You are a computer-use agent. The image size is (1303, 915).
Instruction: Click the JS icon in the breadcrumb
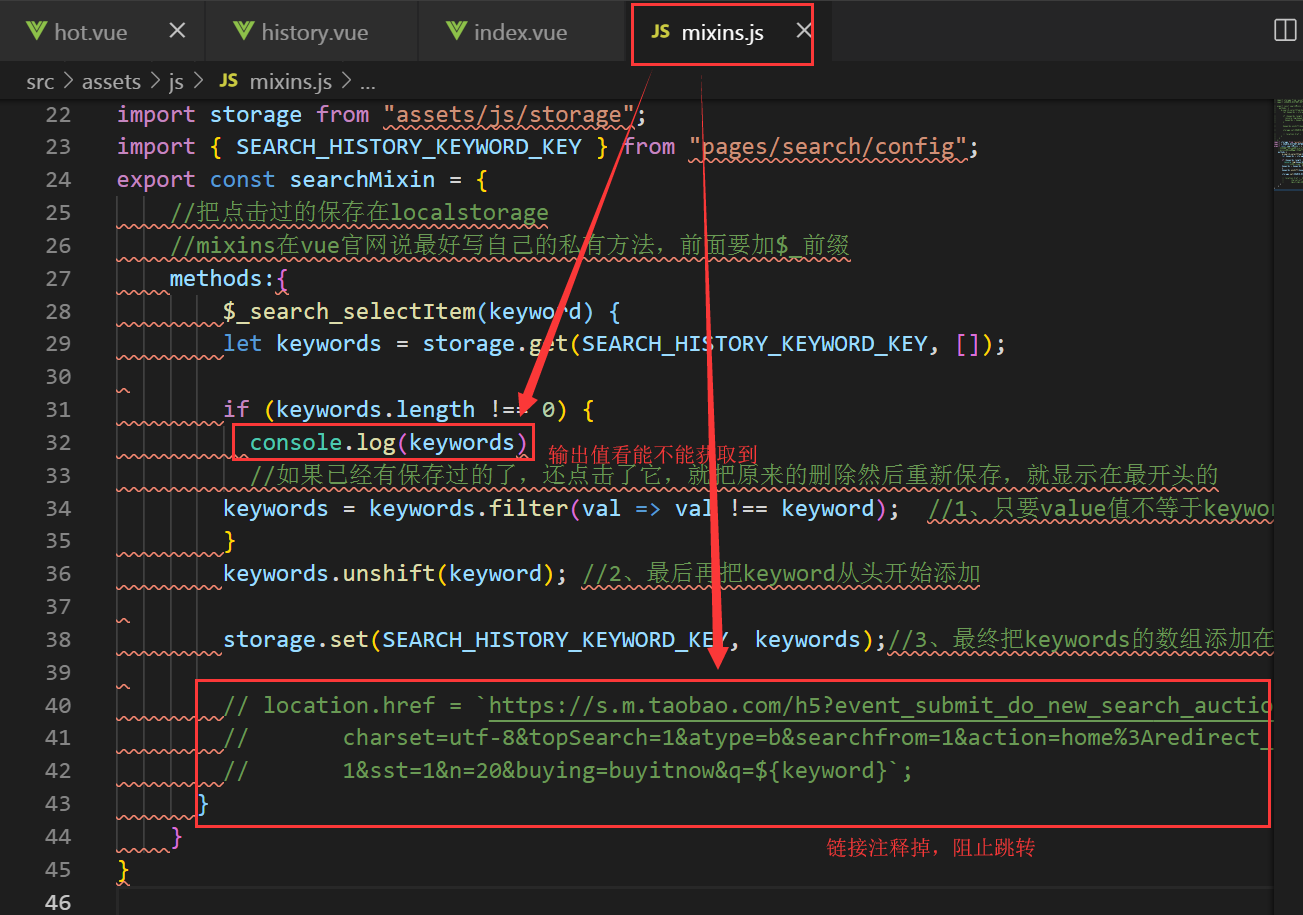point(228,82)
